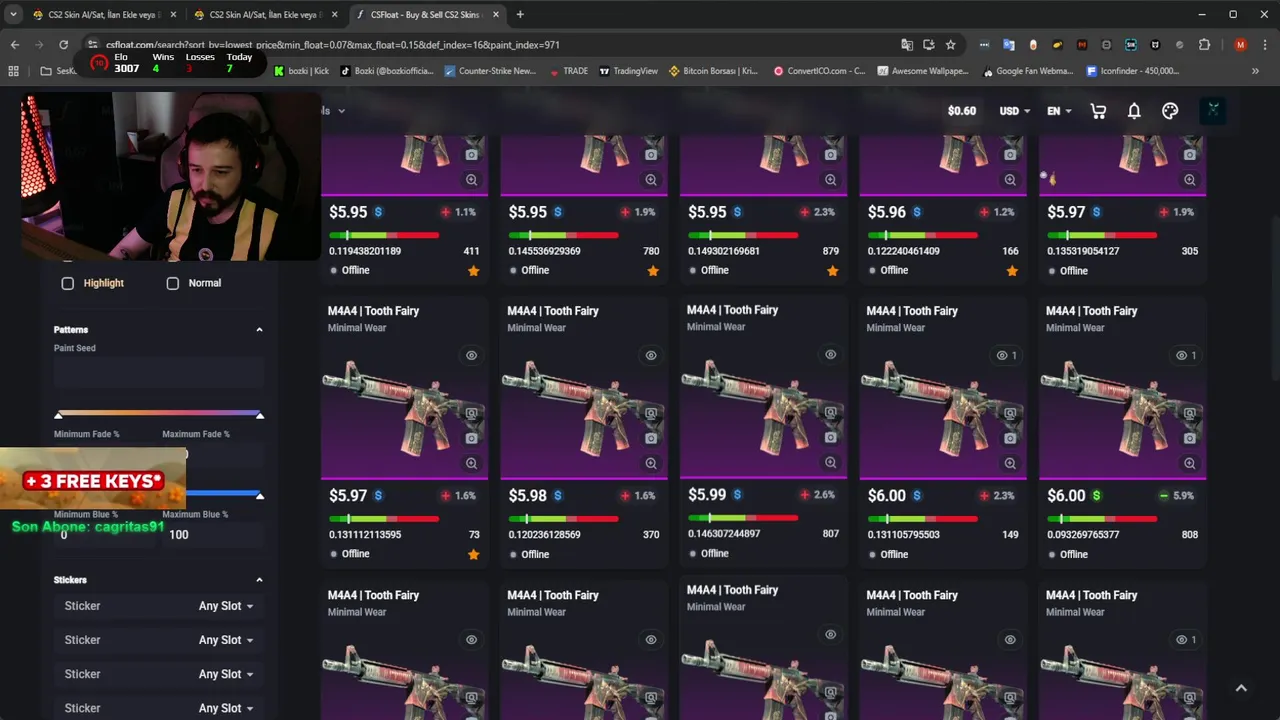
Task: Take screenshot of the $5.98 skin via camera icon
Action: (651, 438)
